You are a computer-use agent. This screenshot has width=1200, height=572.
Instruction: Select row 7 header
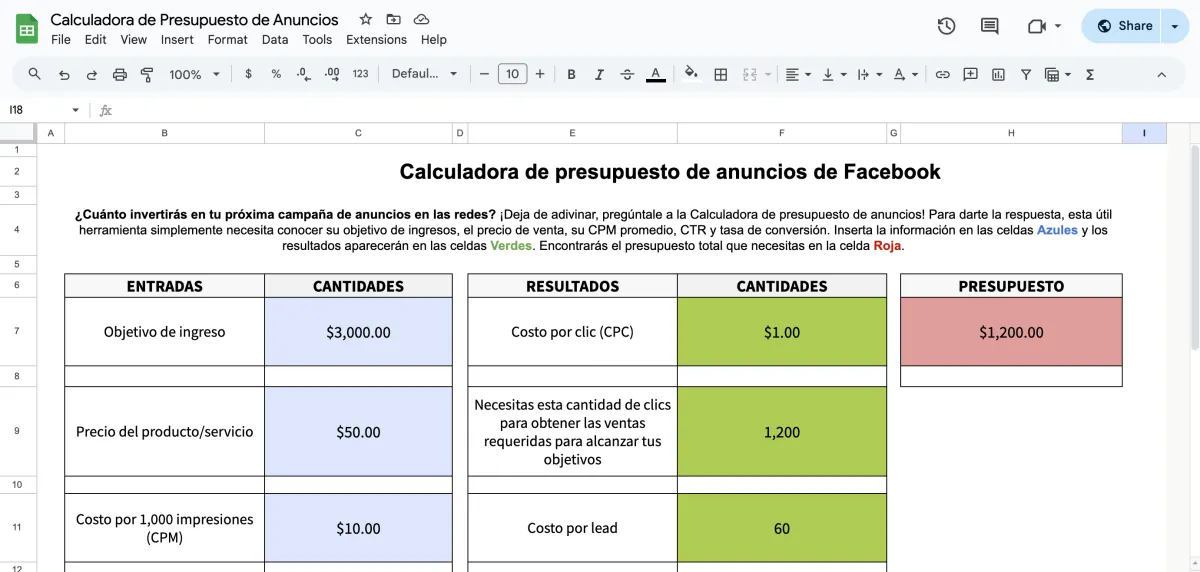18,331
